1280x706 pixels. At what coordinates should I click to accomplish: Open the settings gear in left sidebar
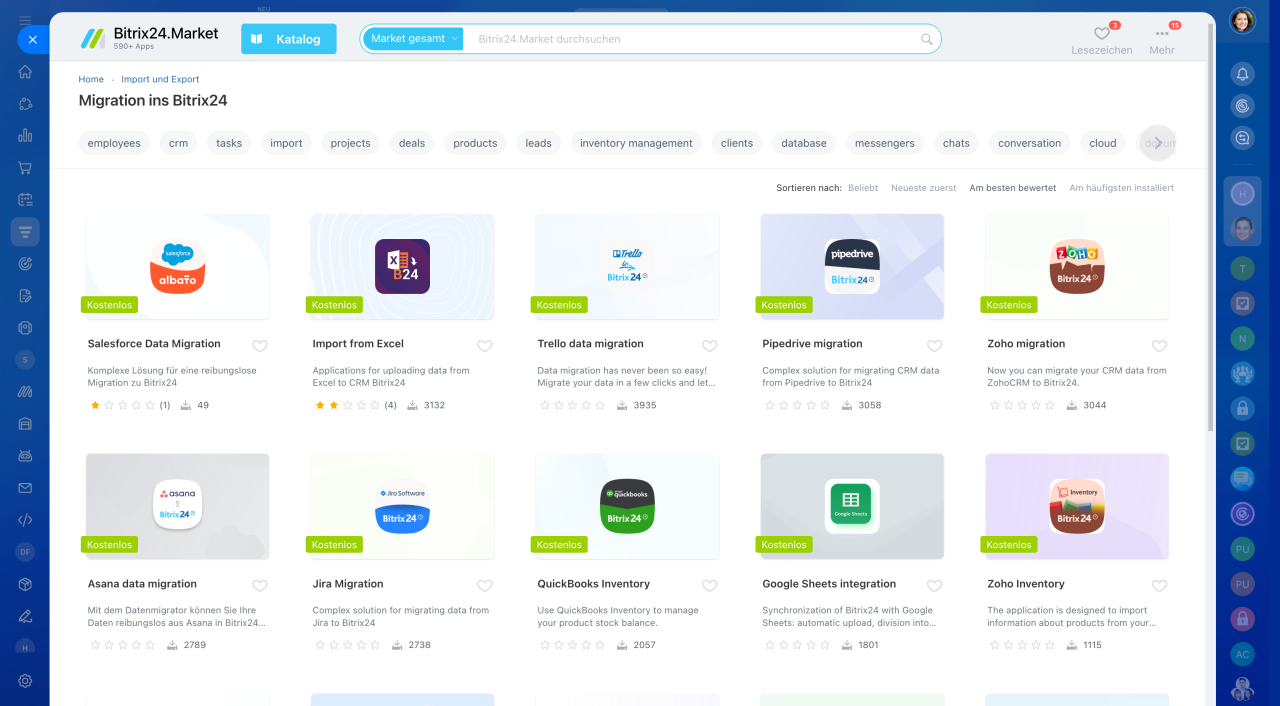(x=25, y=680)
